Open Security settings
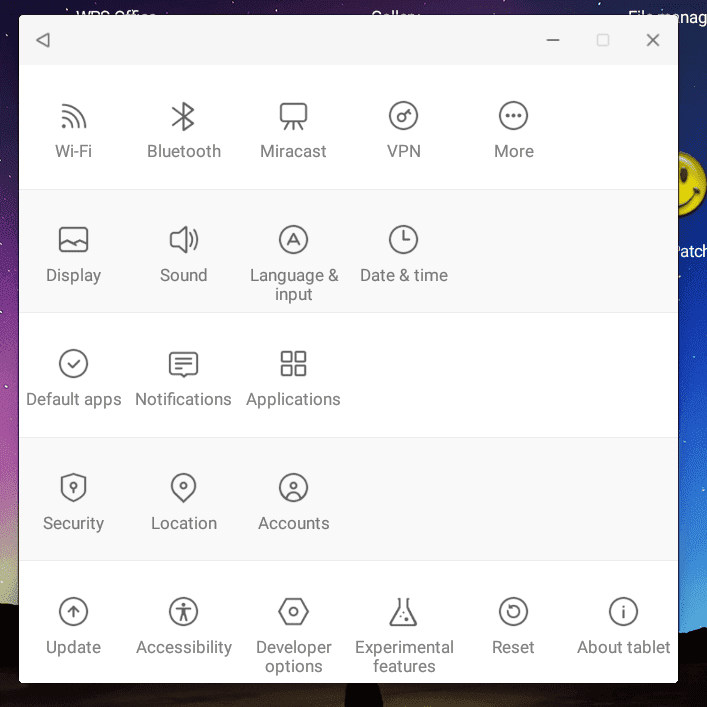 click(x=73, y=502)
